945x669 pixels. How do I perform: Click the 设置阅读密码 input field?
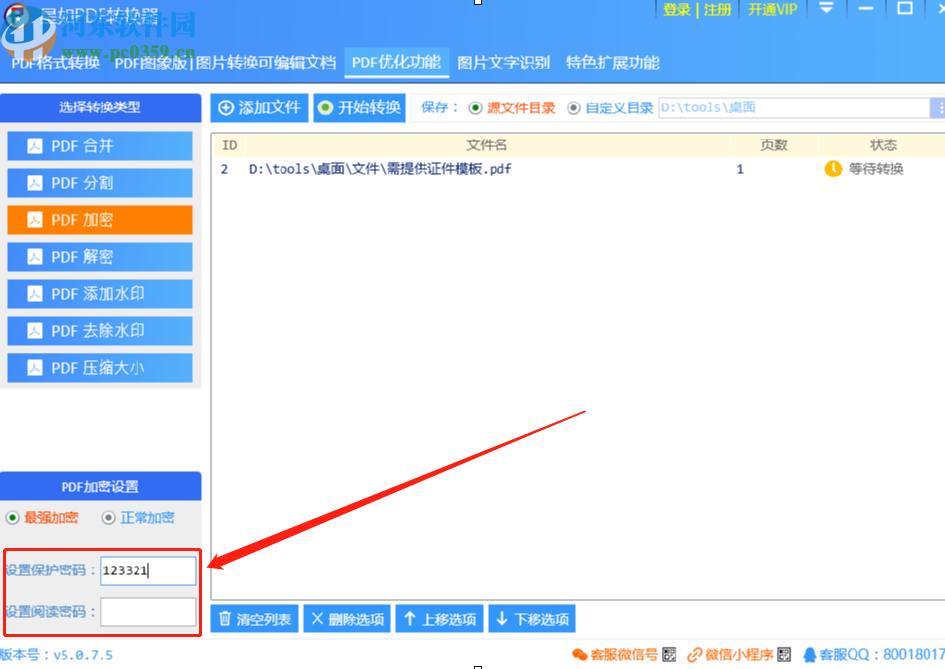pyautogui.click(x=148, y=612)
